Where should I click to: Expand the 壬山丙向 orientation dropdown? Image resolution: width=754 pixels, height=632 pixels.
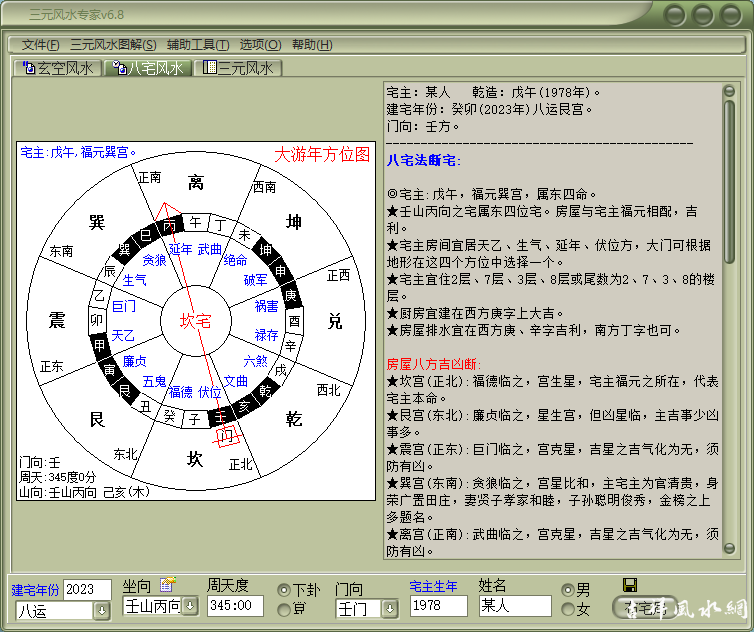pos(190,606)
